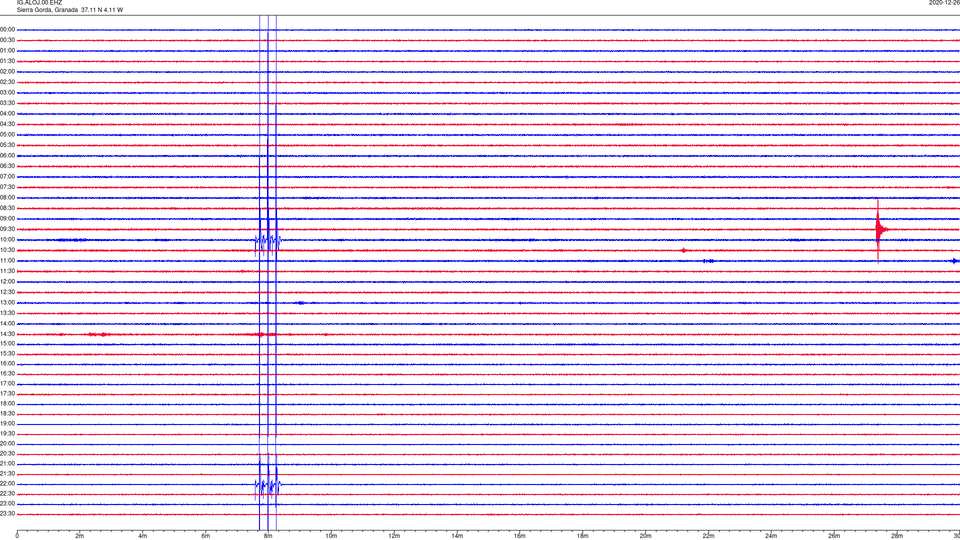The image size is (960, 540).
Task: Select the 21:00 trace time label
Action: tap(7, 464)
